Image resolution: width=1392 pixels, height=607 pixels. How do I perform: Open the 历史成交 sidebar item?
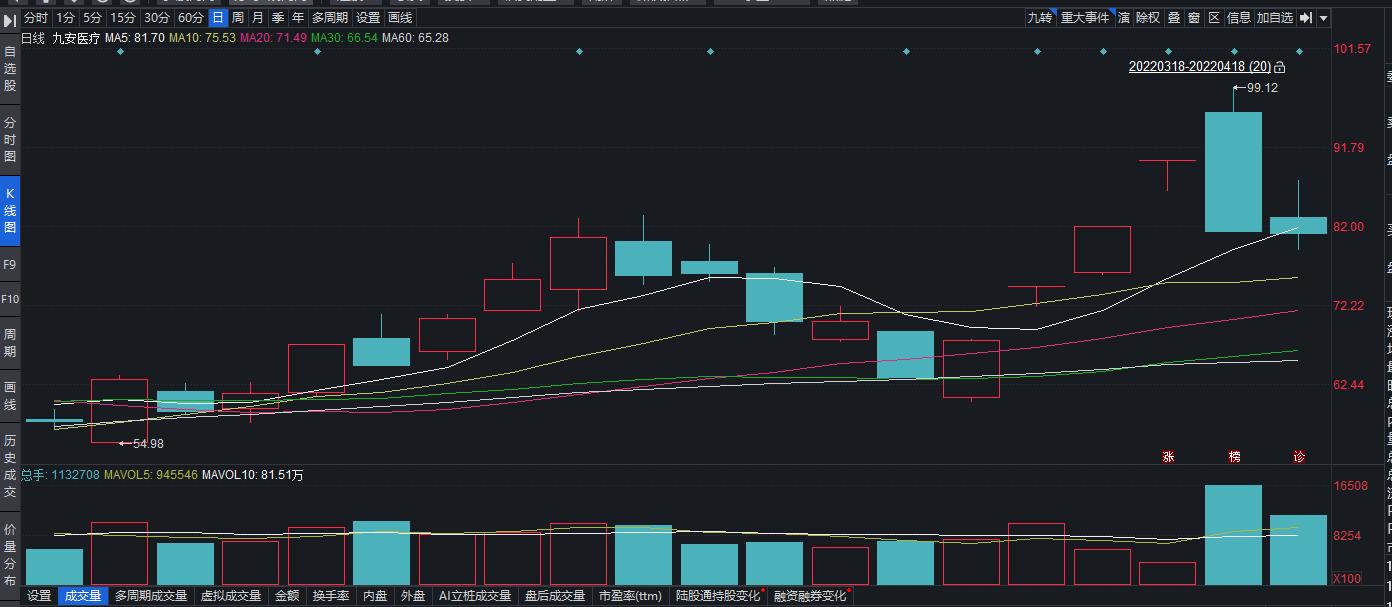pyautogui.click(x=10, y=466)
